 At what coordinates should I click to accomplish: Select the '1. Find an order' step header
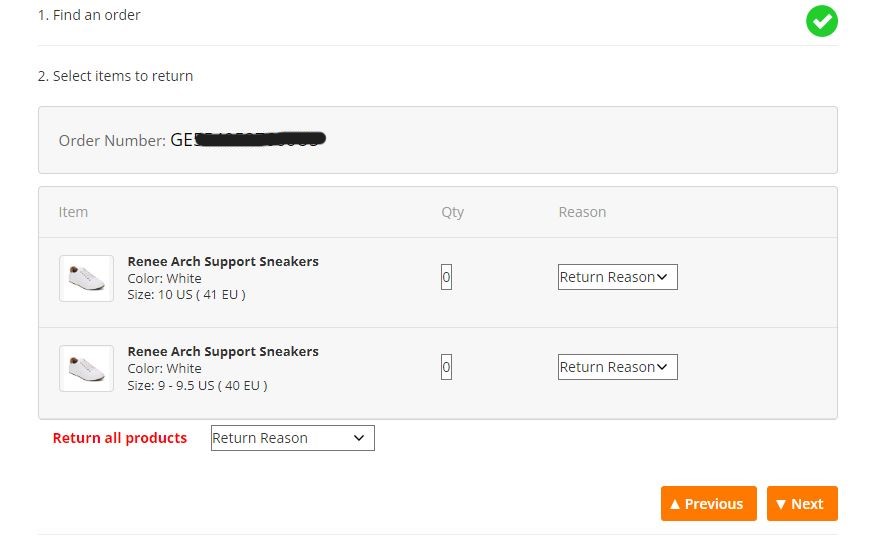tap(89, 15)
